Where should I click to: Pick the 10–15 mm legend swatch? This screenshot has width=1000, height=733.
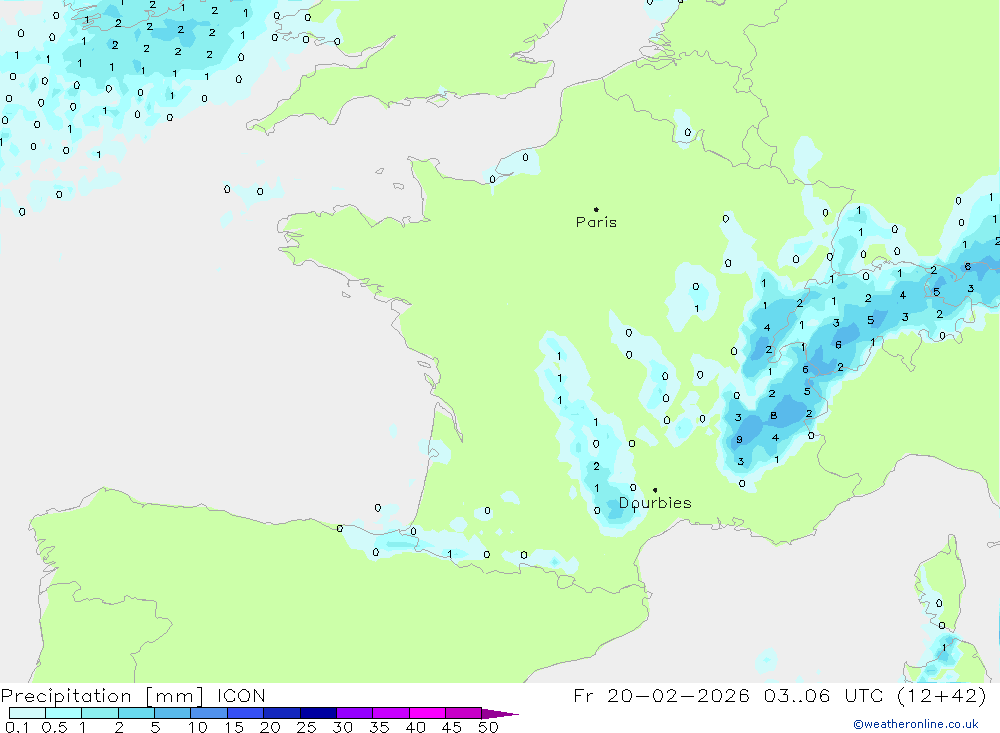click(209, 713)
